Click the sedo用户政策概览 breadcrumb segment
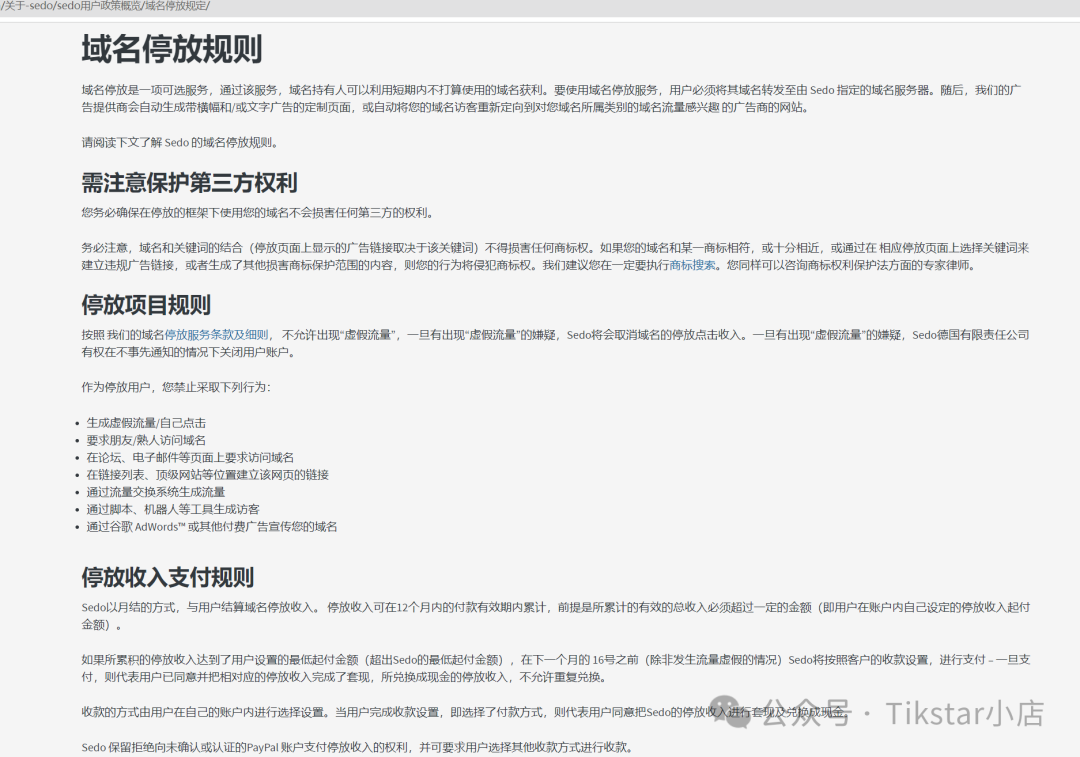 96,5
